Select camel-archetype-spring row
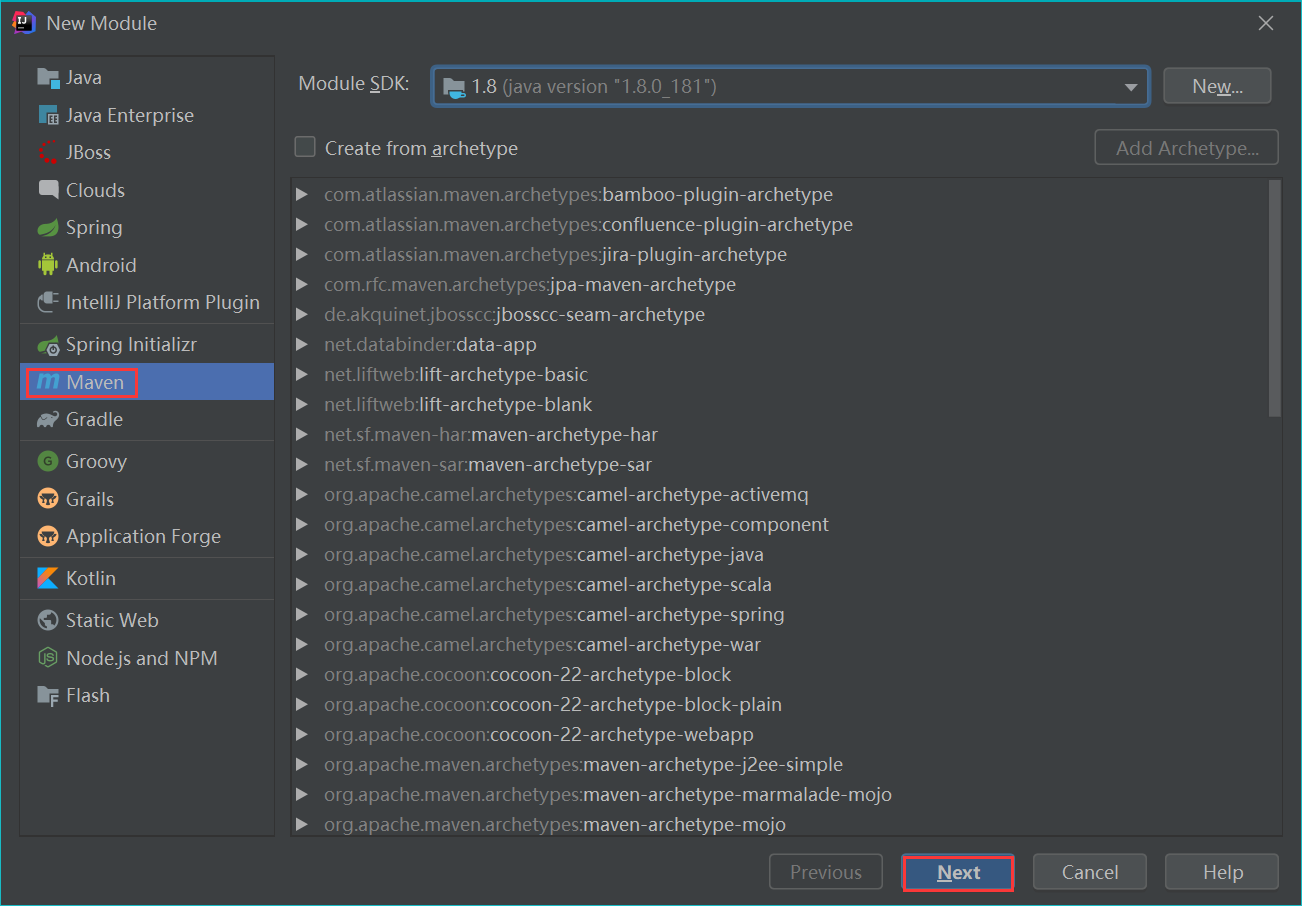1302x906 pixels. [x=780, y=615]
